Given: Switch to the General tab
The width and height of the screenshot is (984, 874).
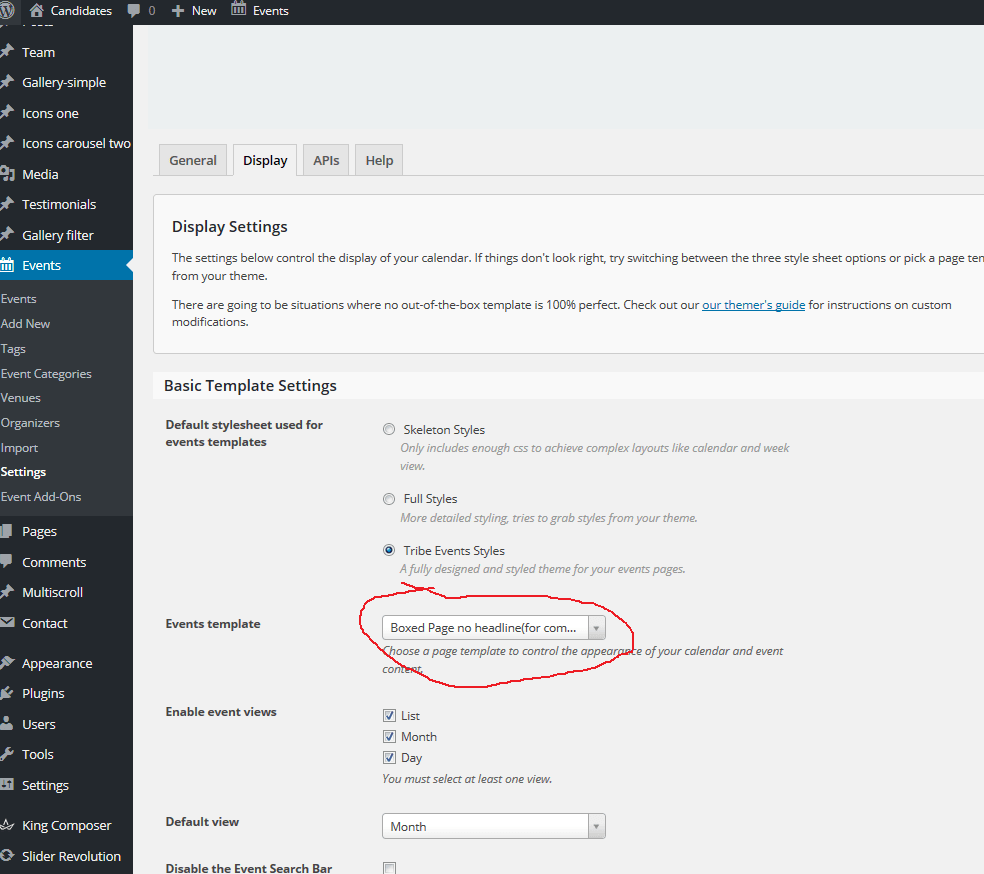Looking at the screenshot, I should (x=193, y=160).
